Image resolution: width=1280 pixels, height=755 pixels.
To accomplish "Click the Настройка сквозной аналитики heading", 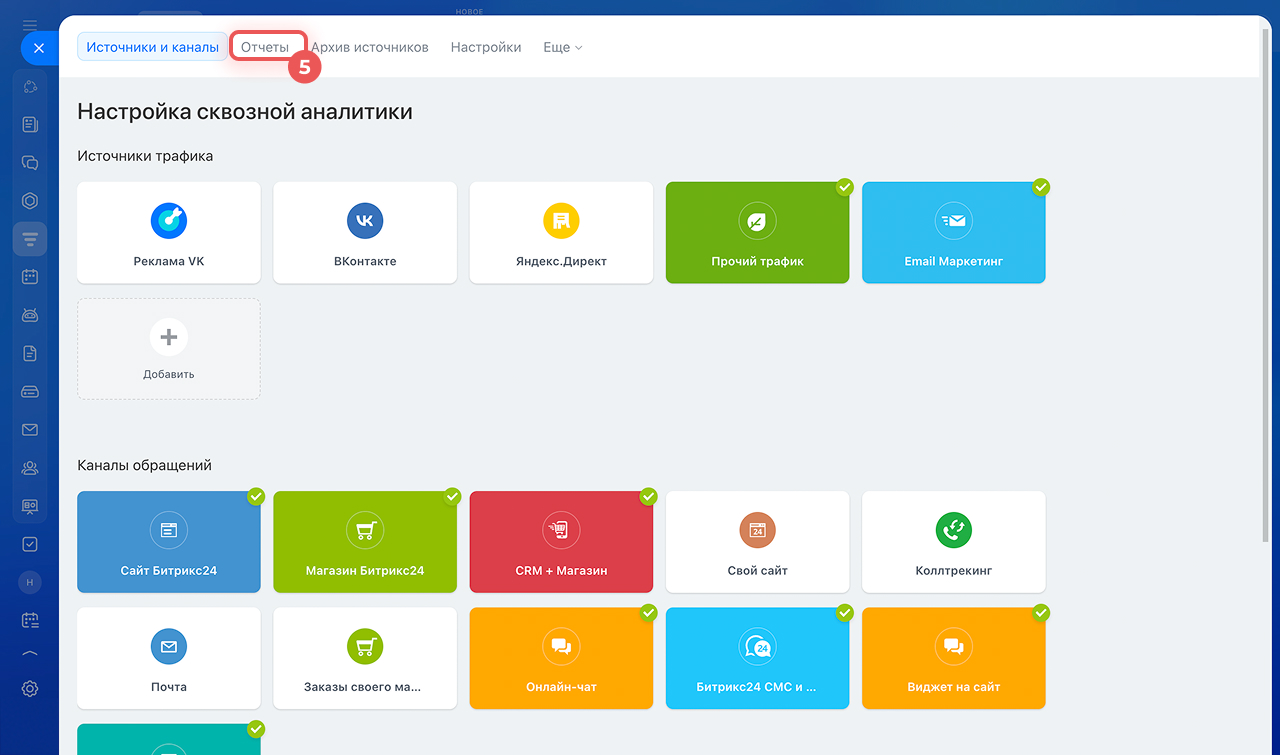I will pos(245,112).
